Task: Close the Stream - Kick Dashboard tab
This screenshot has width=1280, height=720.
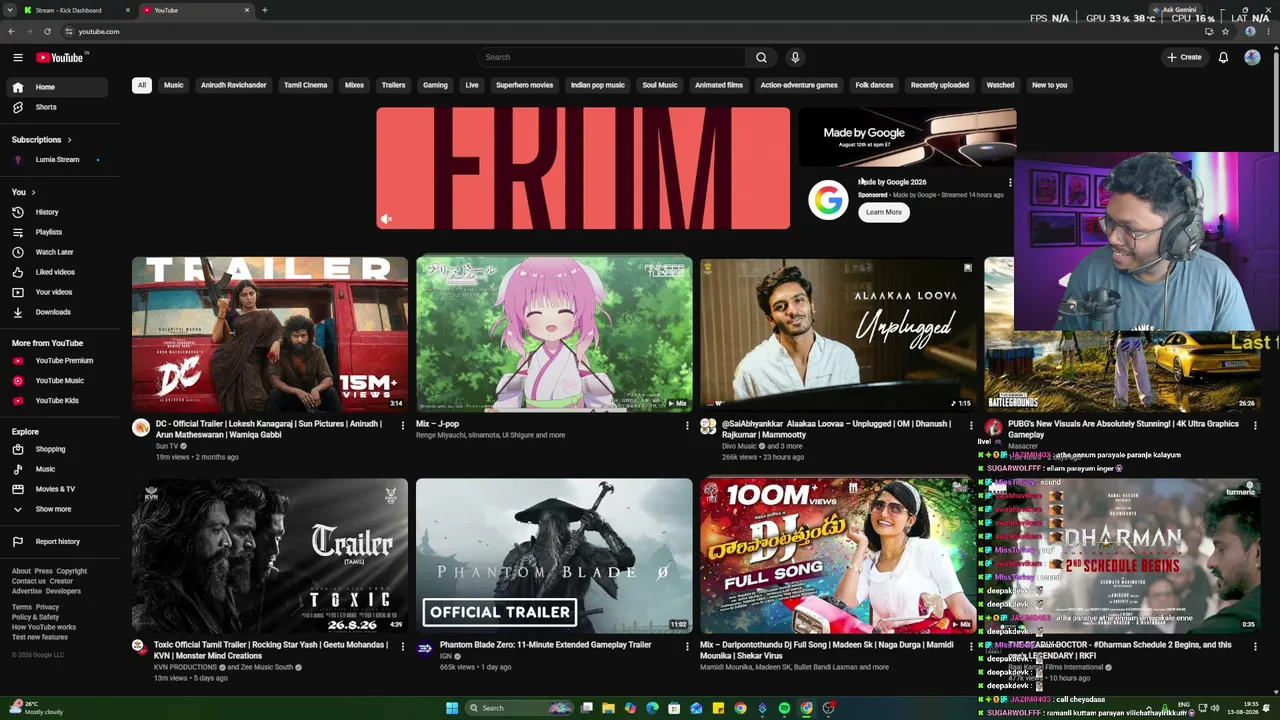Action: [x=128, y=10]
